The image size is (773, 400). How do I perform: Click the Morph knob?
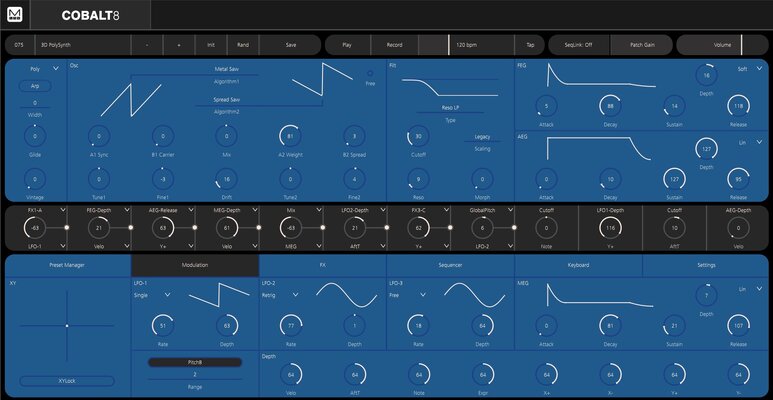[482, 179]
